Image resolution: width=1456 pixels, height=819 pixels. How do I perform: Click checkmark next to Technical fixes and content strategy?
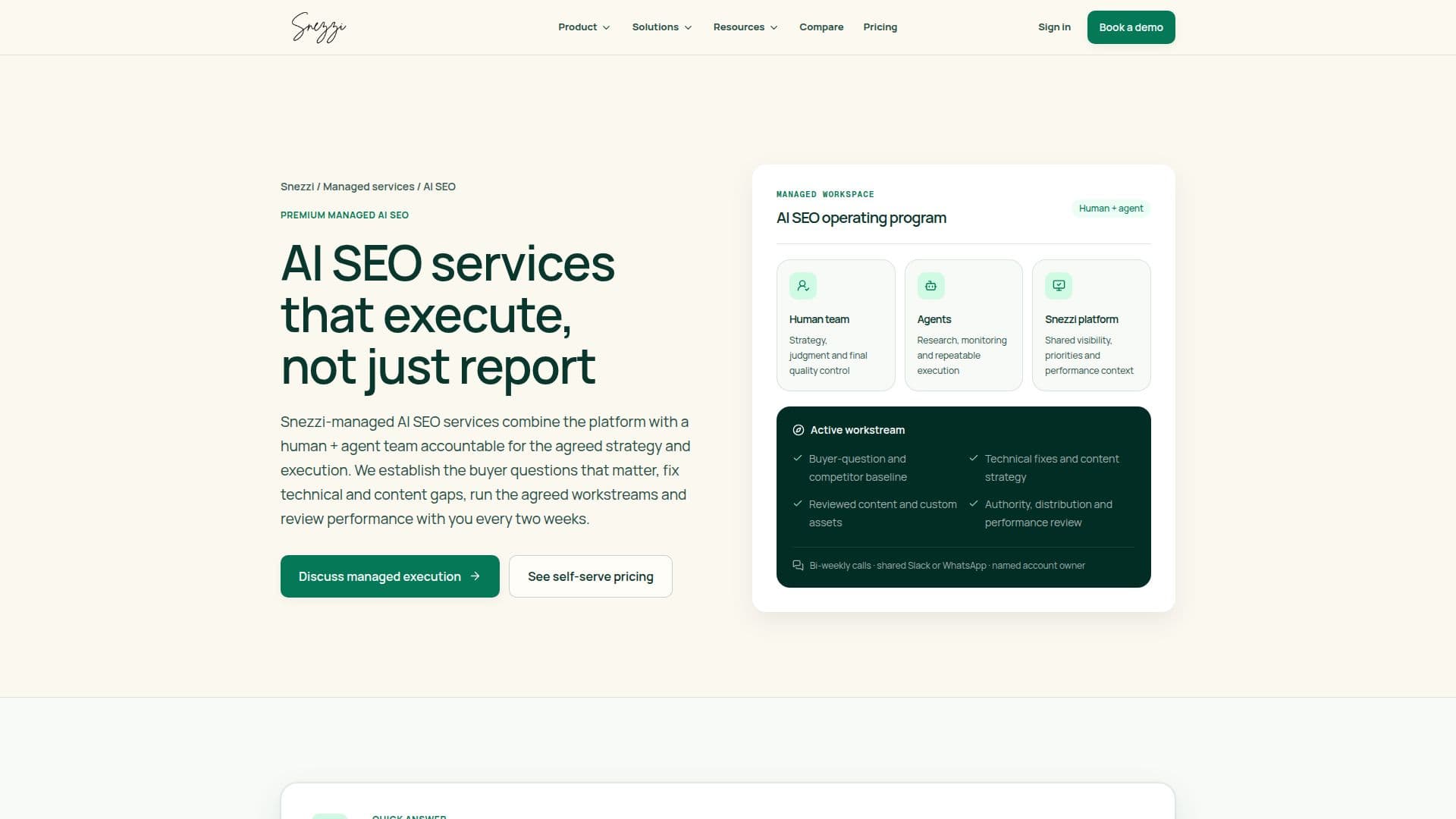coord(974,458)
